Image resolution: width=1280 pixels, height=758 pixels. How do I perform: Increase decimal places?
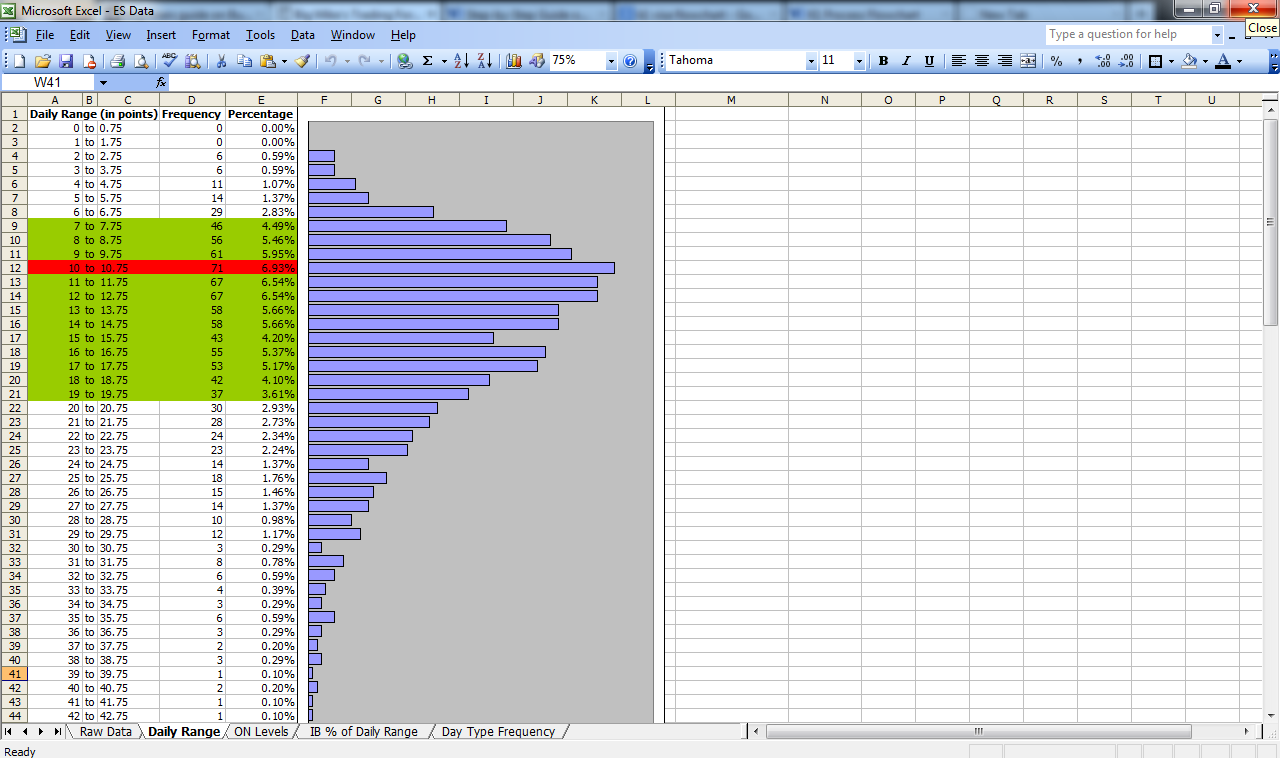click(1103, 61)
